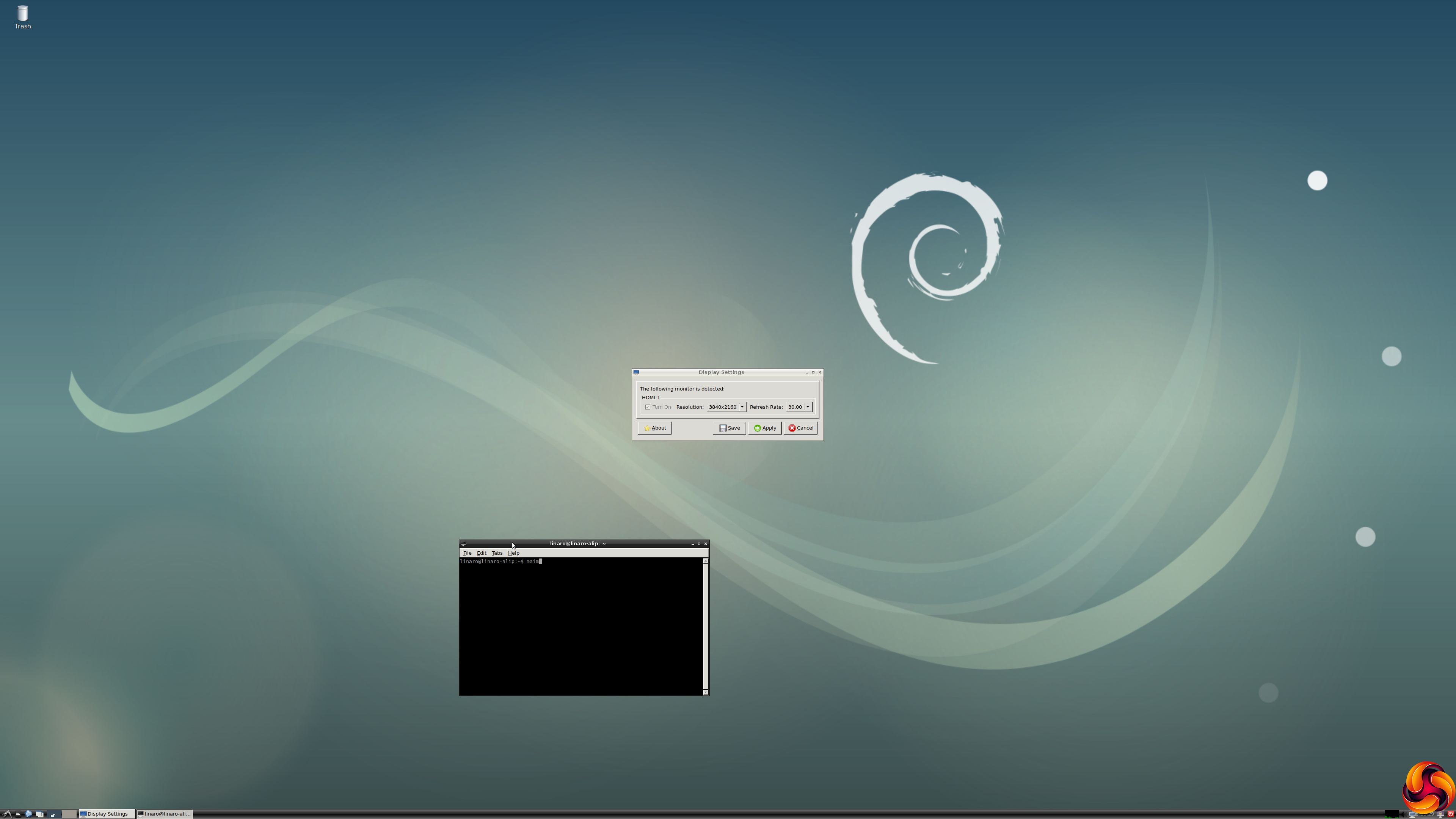
Task: Click the About button
Action: (x=654, y=428)
